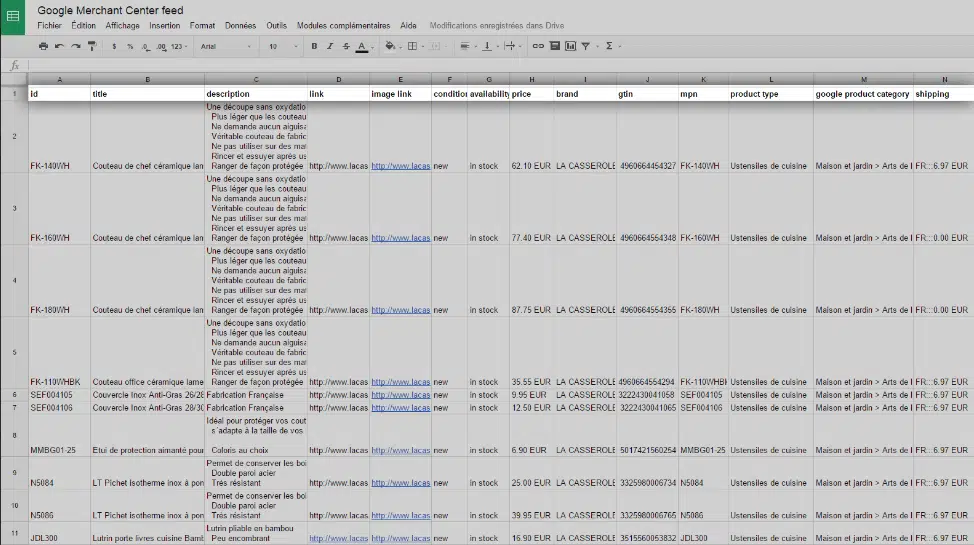Click the print icon in the toolbar
This screenshot has width=974, height=545.
(43, 46)
